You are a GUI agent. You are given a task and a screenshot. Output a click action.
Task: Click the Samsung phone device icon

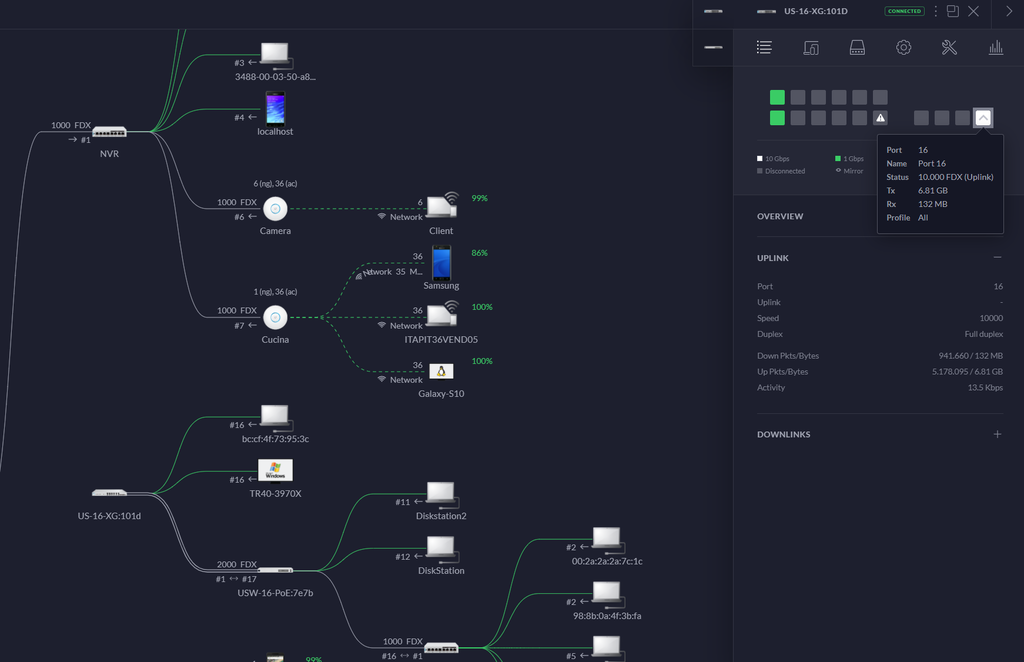(441, 263)
